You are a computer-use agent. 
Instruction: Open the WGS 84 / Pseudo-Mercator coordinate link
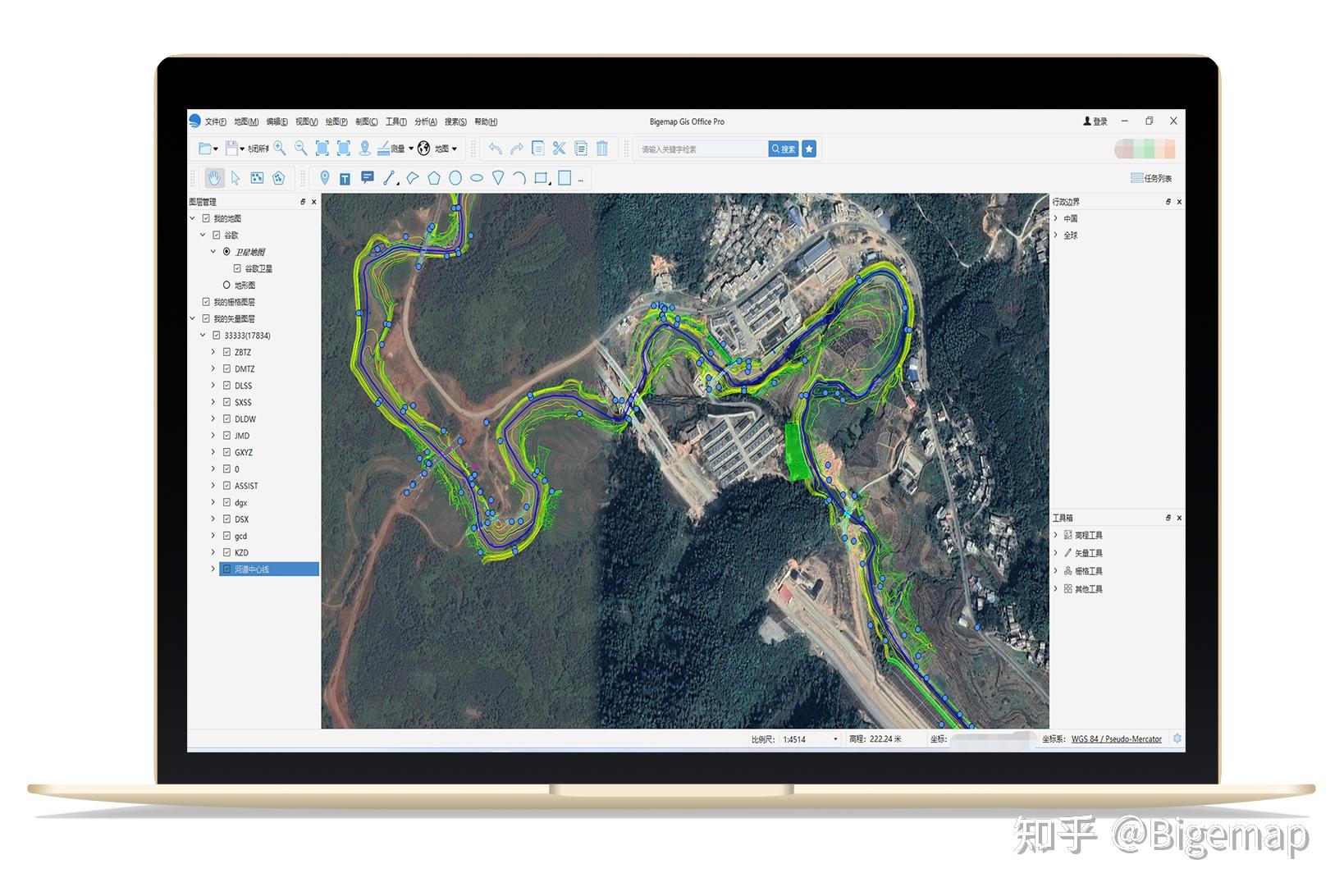click(1118, 738)
